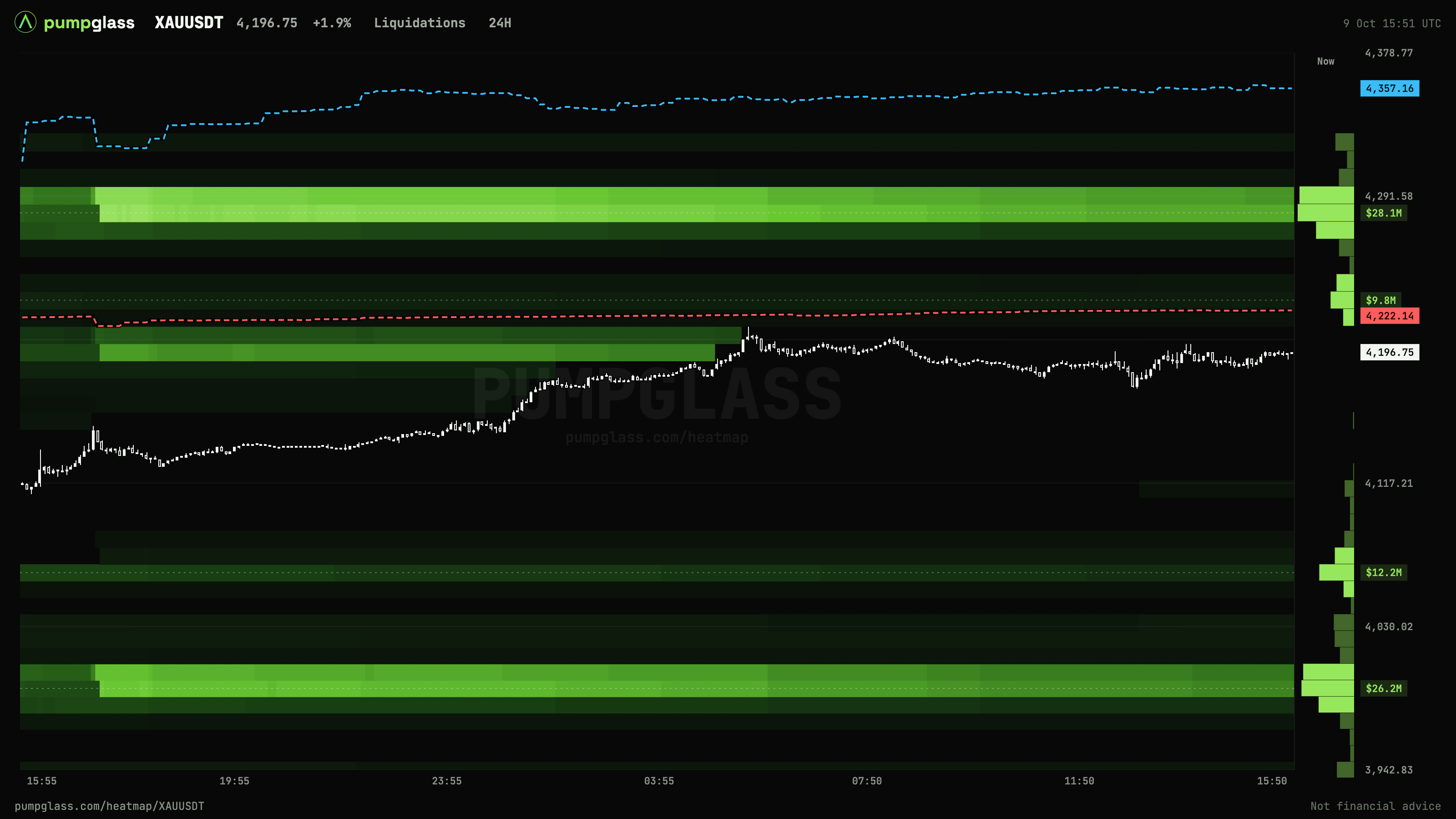
Task: Click the pumpglass logo icon
Action: [x=25, y=23]
